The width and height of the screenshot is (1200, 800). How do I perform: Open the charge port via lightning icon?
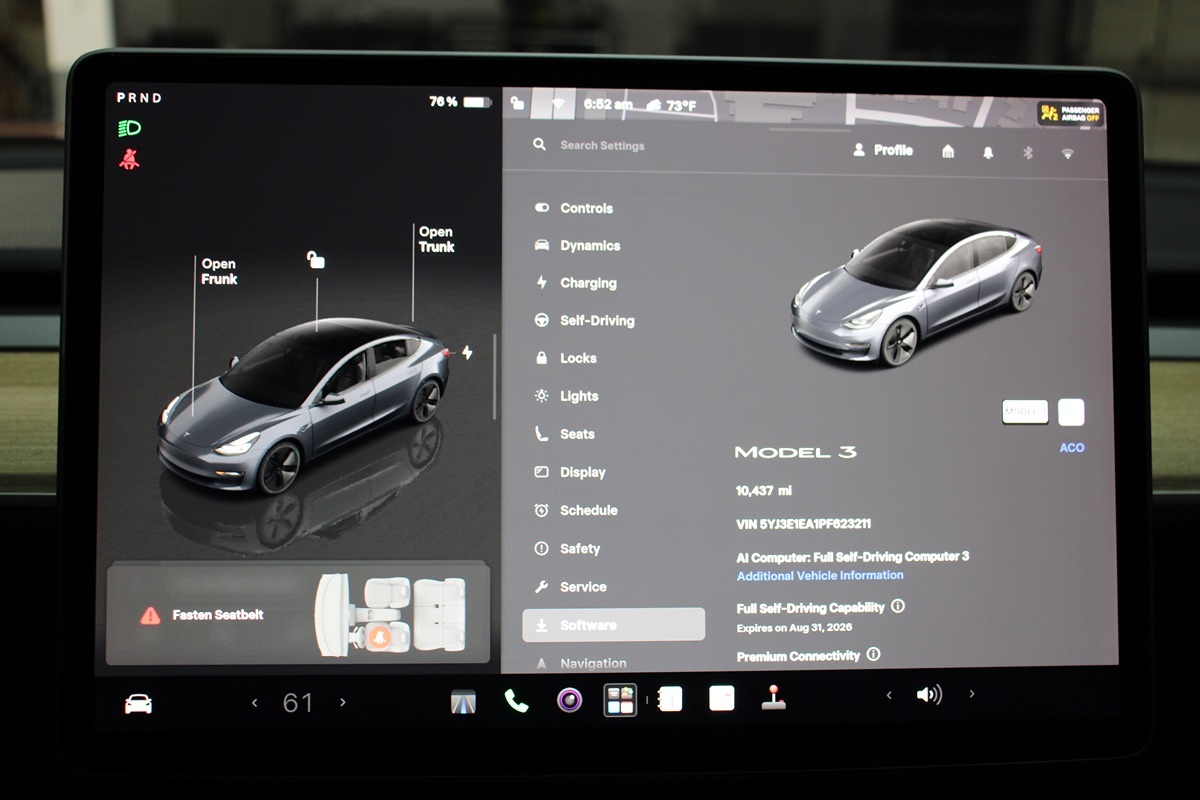click(467, 352)
